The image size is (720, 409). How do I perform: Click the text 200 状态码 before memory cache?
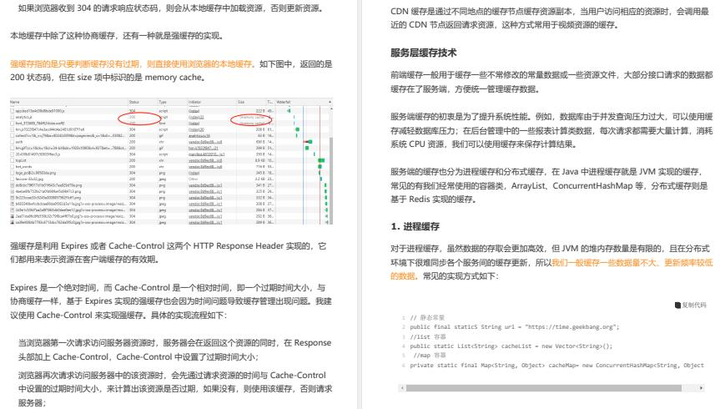click(x=31, y=78)
